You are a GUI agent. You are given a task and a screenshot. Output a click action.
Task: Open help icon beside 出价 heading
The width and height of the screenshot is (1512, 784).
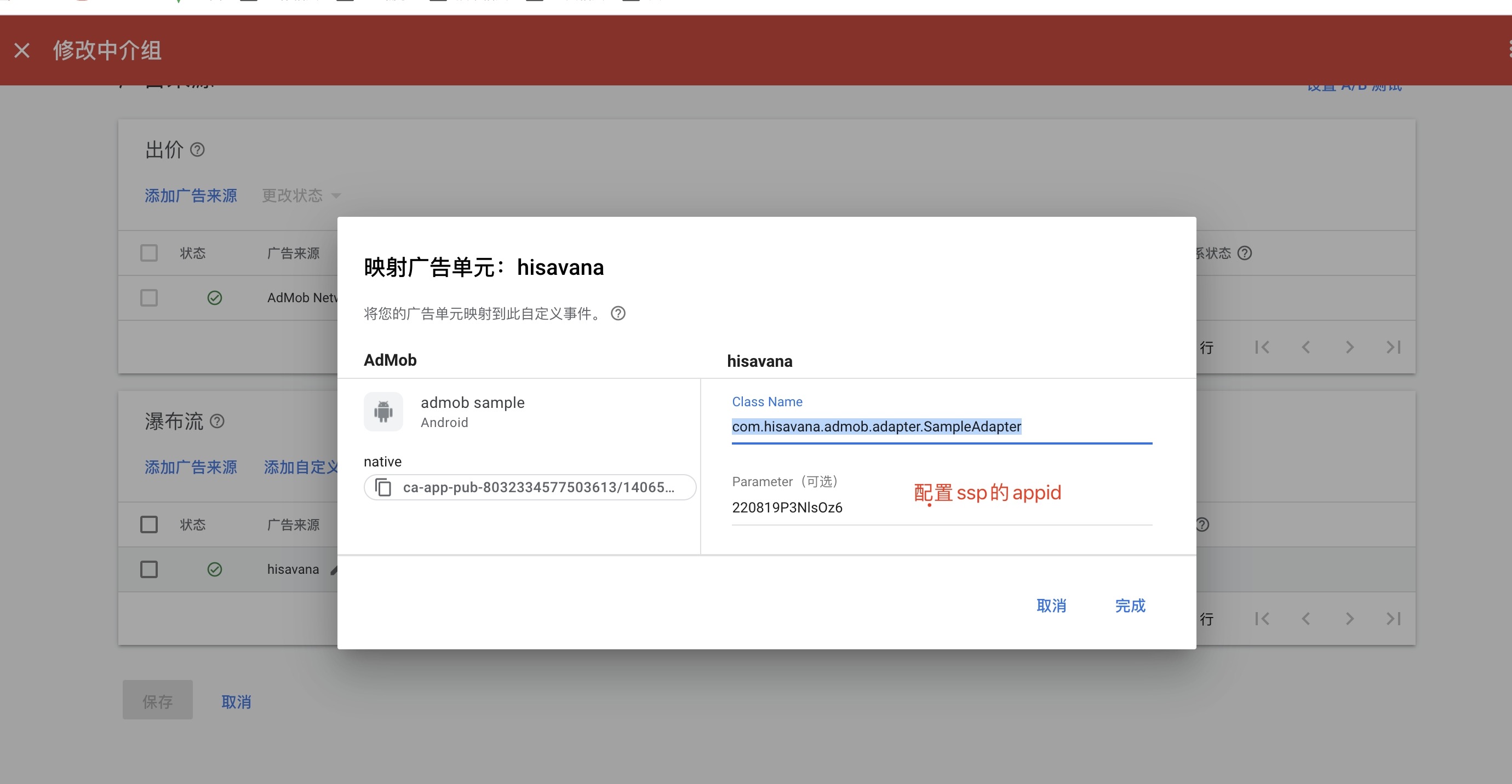[197, 149]
